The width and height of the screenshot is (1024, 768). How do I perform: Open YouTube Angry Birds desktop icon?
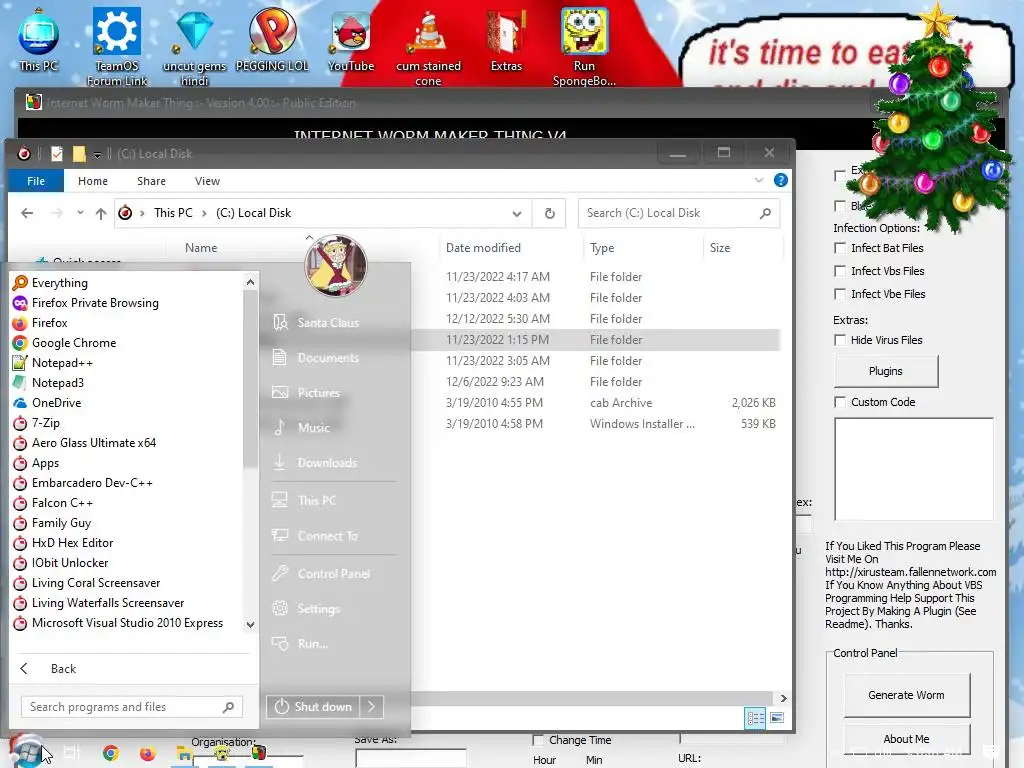point(351,40)
